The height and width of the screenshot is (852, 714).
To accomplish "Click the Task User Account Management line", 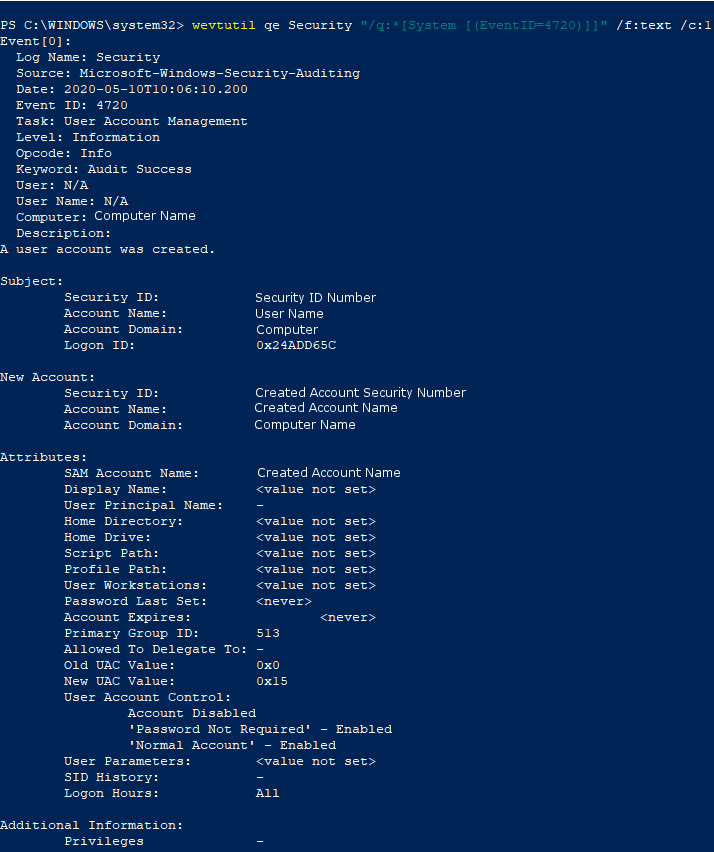I will [x=131, y=121].
